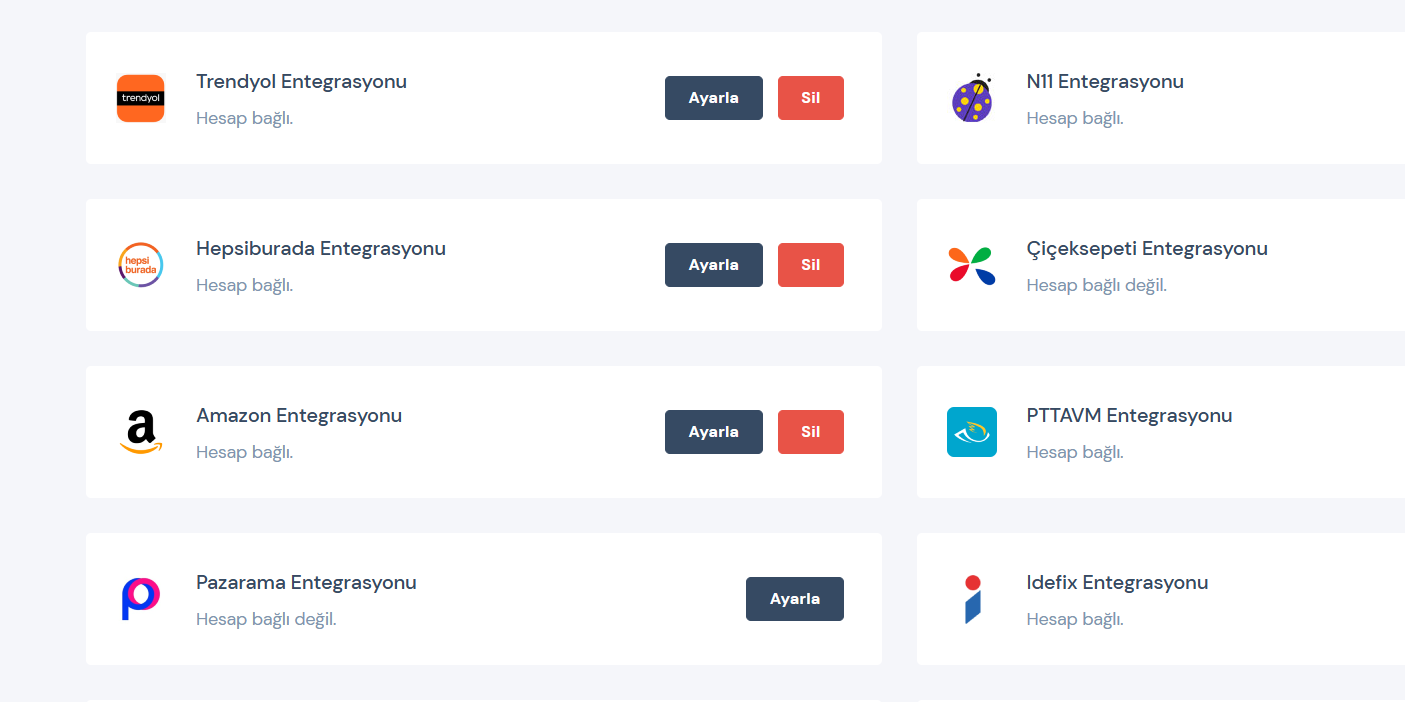Image resolution: width=1405 pixels, height=702 pixels.
Task: Click the Çiçeksepeti flower logo
Action: (x=971, y=265)
